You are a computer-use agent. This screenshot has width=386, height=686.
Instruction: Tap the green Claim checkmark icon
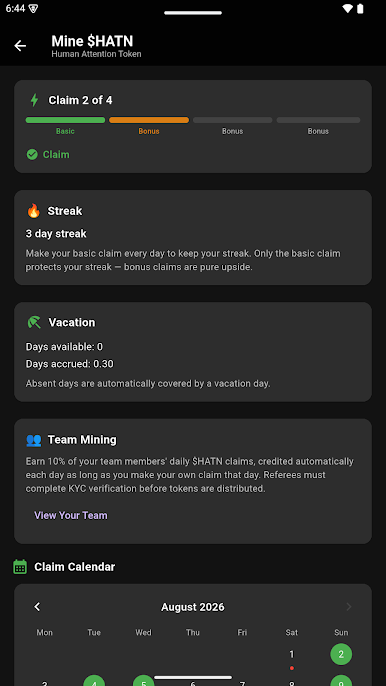(32, 154)
